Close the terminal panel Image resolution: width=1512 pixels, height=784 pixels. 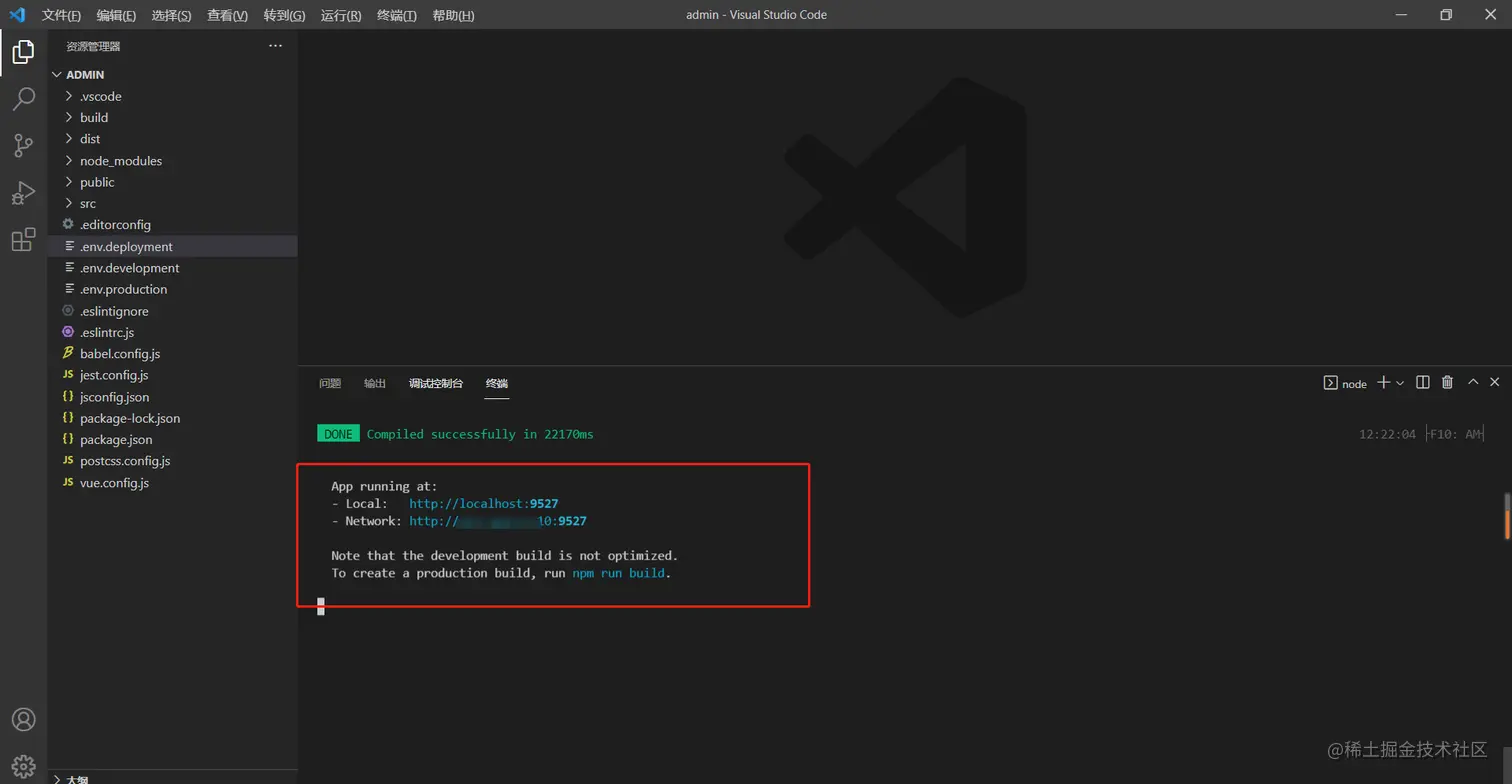pyautogui.click(x=1495, y=382)
